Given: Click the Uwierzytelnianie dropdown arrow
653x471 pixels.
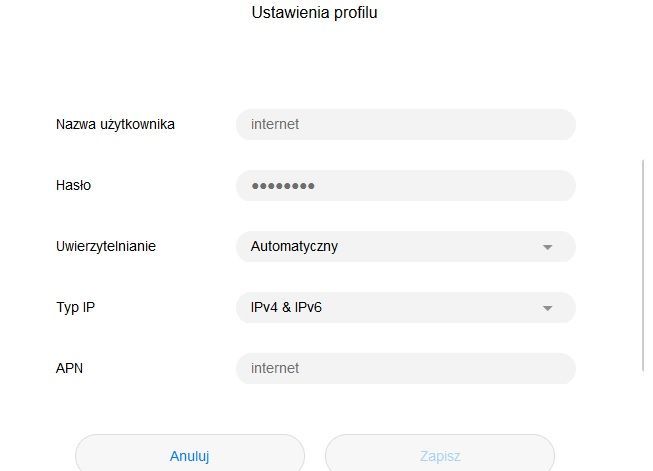Looking at the screenshot, I should click(547, 247).
